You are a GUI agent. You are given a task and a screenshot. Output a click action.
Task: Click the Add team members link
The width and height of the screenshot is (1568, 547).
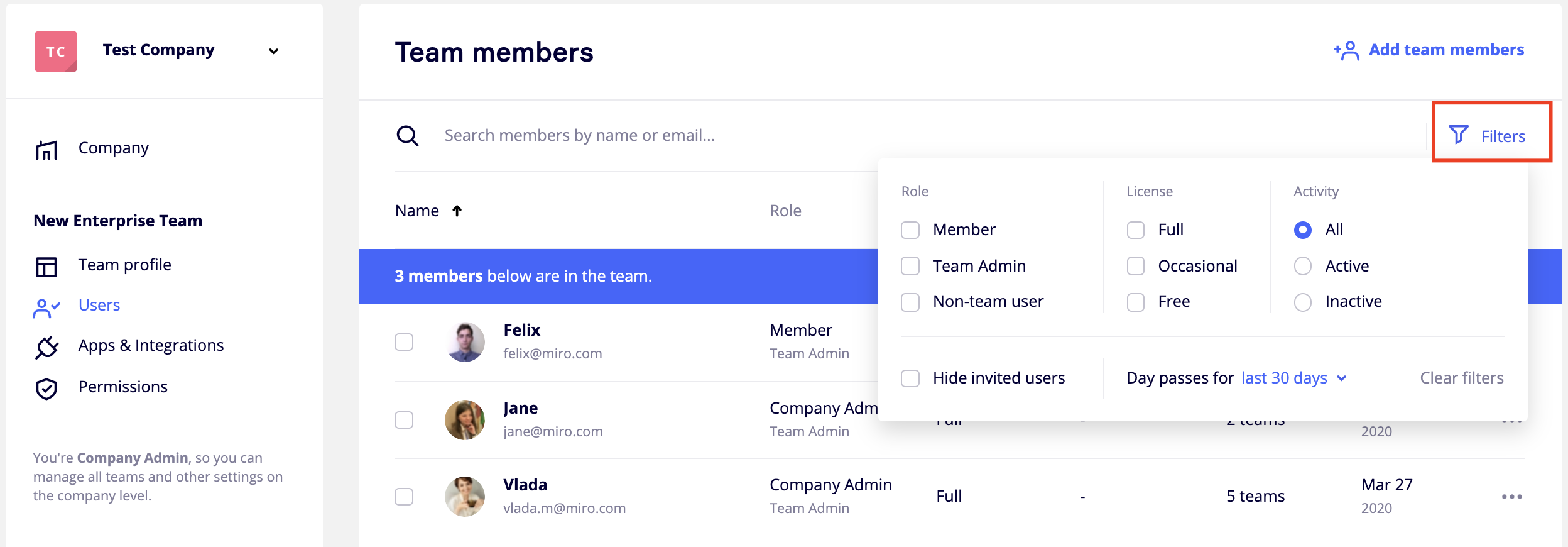click(x=1446, y=50)
